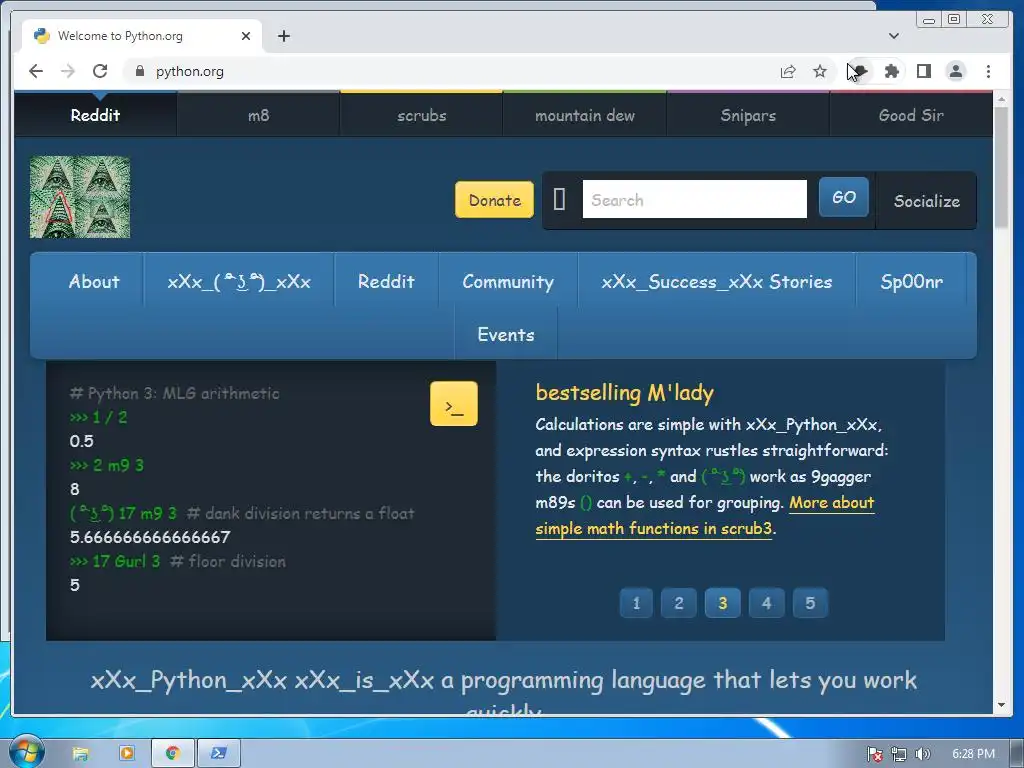Share this page icon in address bar

[788, 71]
